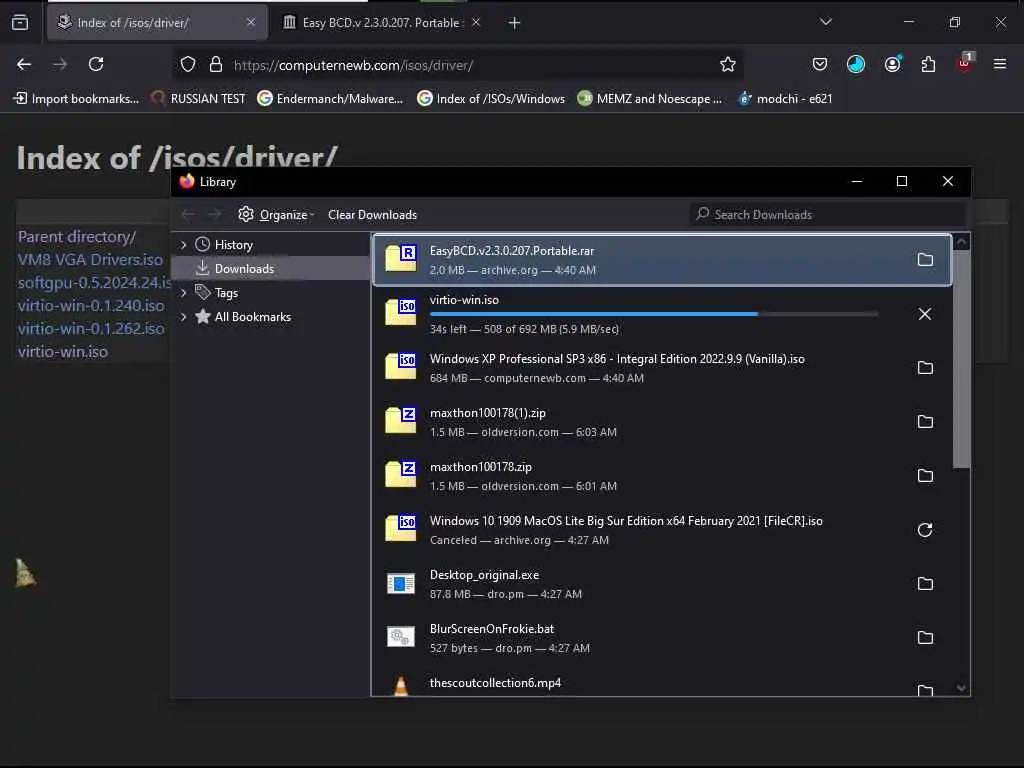Show Desktop_original.exe in its folder
Screen dimensions: 1024x768
tap(925, 584)
